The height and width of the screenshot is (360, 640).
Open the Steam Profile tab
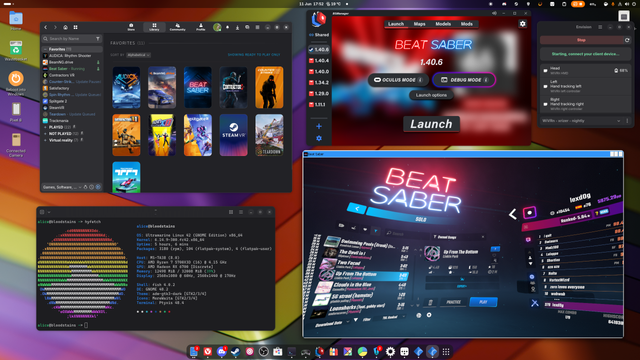click(x=200, y=27)
